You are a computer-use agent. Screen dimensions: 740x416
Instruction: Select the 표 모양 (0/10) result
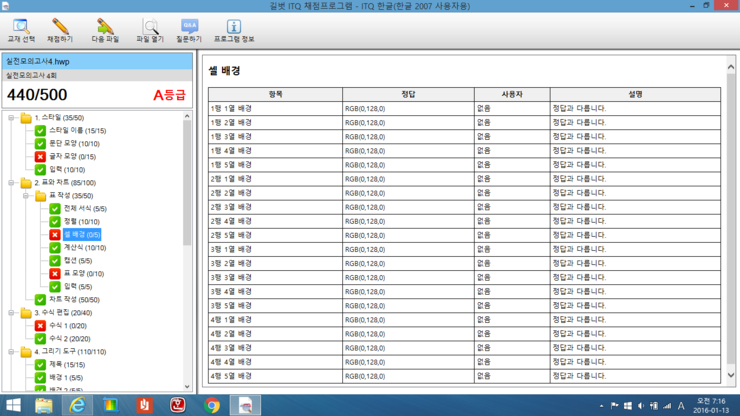84,274
